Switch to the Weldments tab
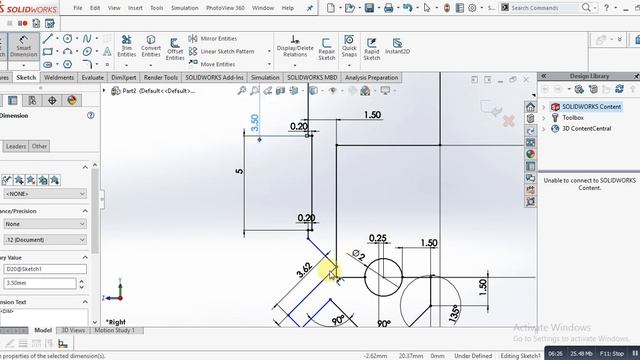The image size is (640, 360). point(59,78)
